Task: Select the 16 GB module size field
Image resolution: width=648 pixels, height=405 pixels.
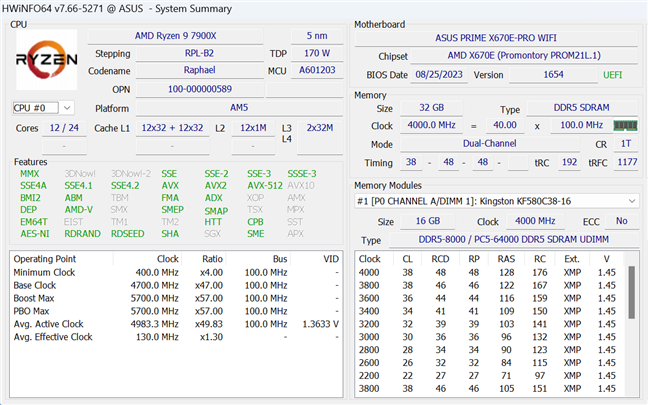Action: [x=428, y=221]
